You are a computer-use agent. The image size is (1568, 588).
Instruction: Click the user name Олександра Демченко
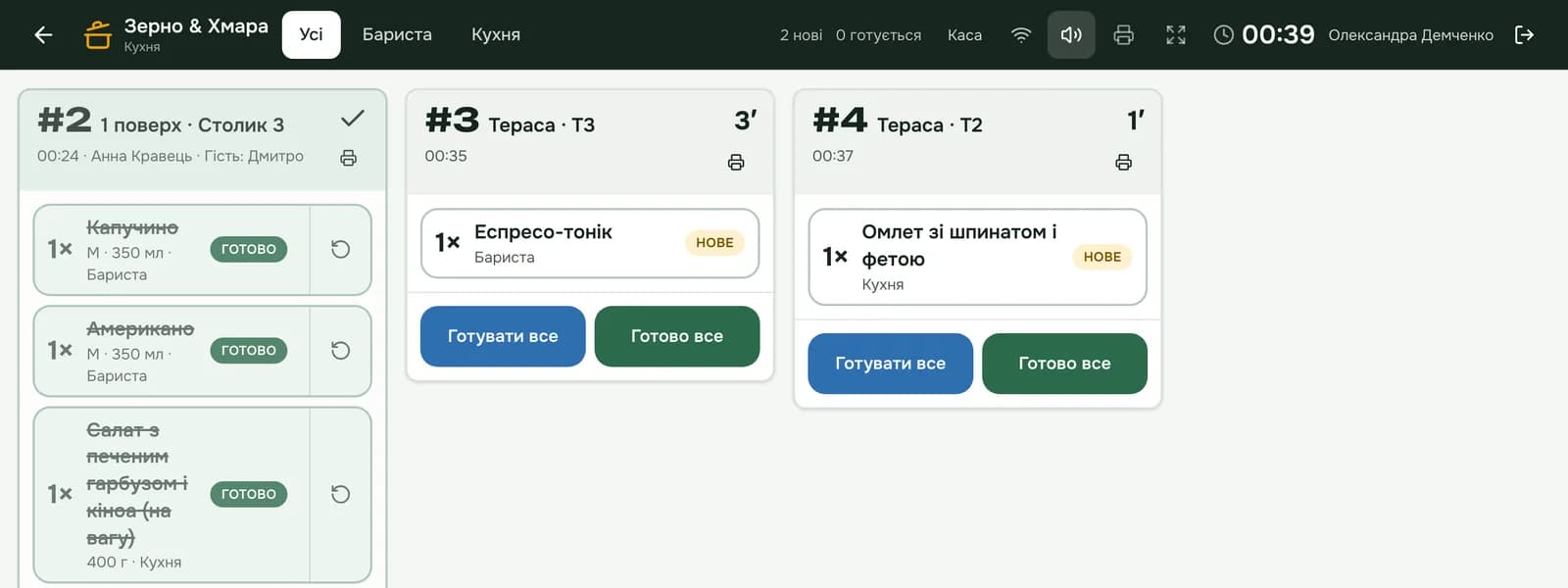pyautogui.click(x=1410, y=35)
